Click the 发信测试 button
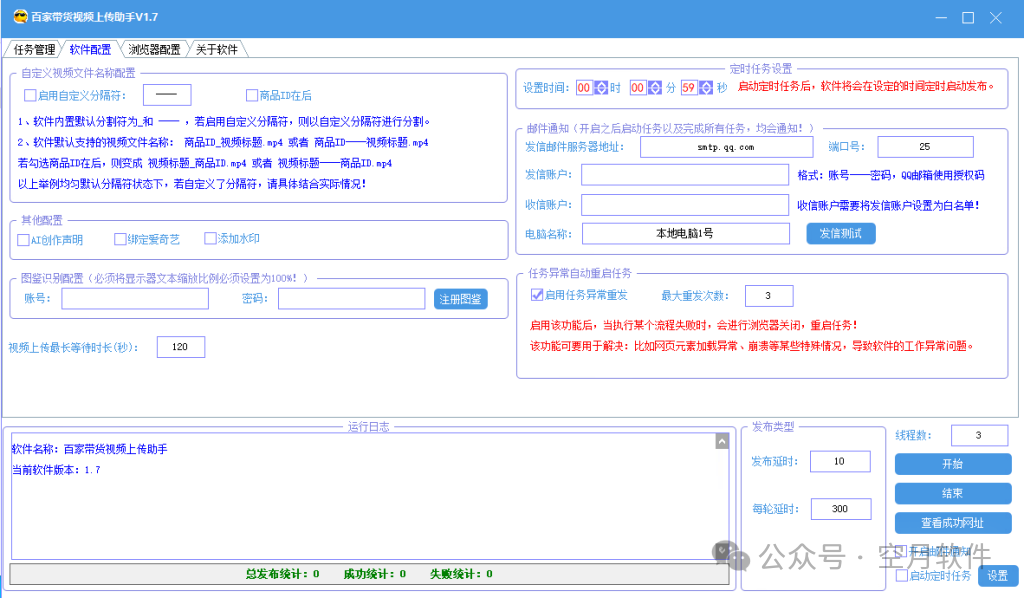This screenshot has height=598, width=1024. pyautogui.click(x=840, y=233)
